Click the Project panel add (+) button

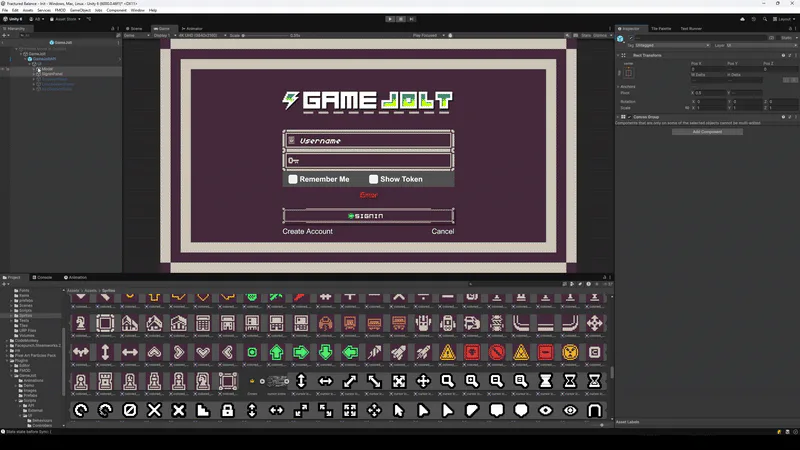pyautogui.click(x=5, y=284)
